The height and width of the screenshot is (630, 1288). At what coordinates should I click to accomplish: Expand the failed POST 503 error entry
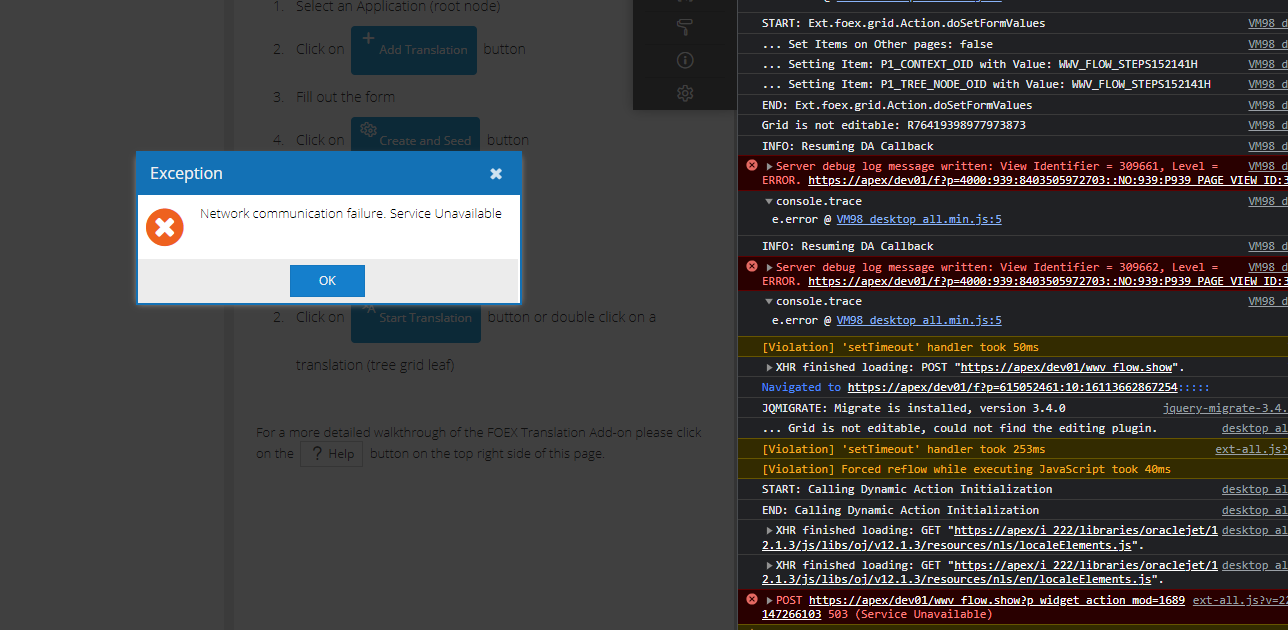(769, 601)
